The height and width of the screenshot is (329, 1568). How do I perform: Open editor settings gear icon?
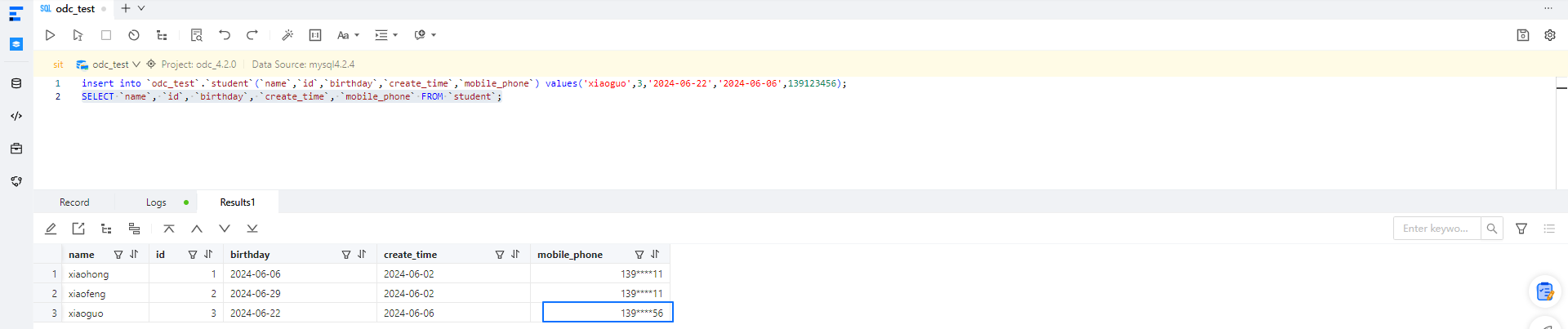(x=1550, y=35)
